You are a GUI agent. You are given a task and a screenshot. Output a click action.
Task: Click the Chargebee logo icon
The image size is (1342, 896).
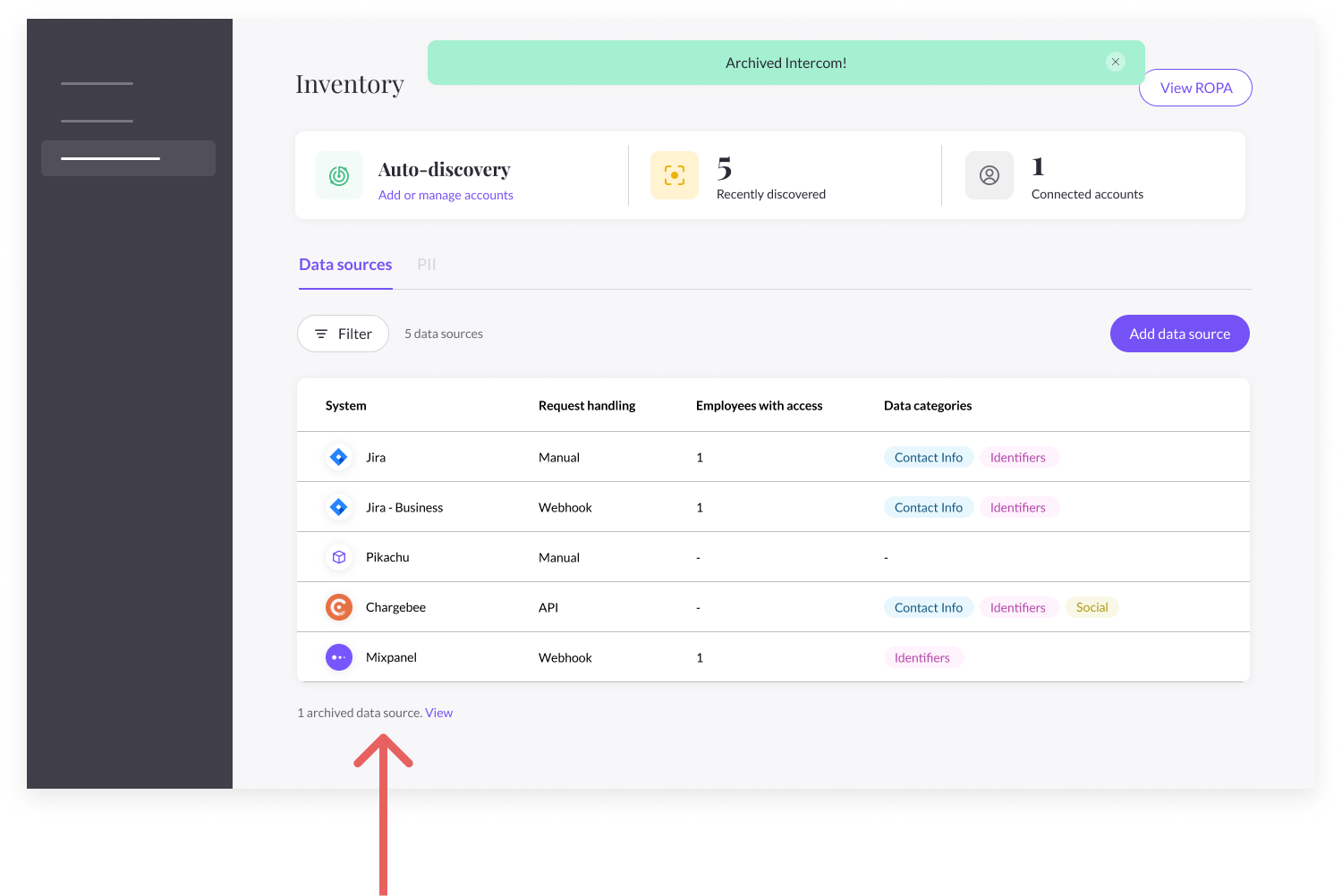pyautogui.click(x=339, y=607)
